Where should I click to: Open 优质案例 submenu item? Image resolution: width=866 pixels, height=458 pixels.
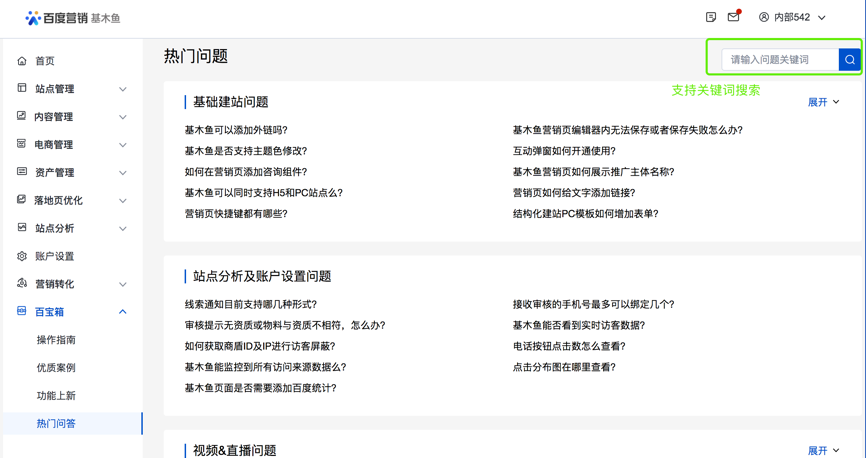(x=56, y=368)
